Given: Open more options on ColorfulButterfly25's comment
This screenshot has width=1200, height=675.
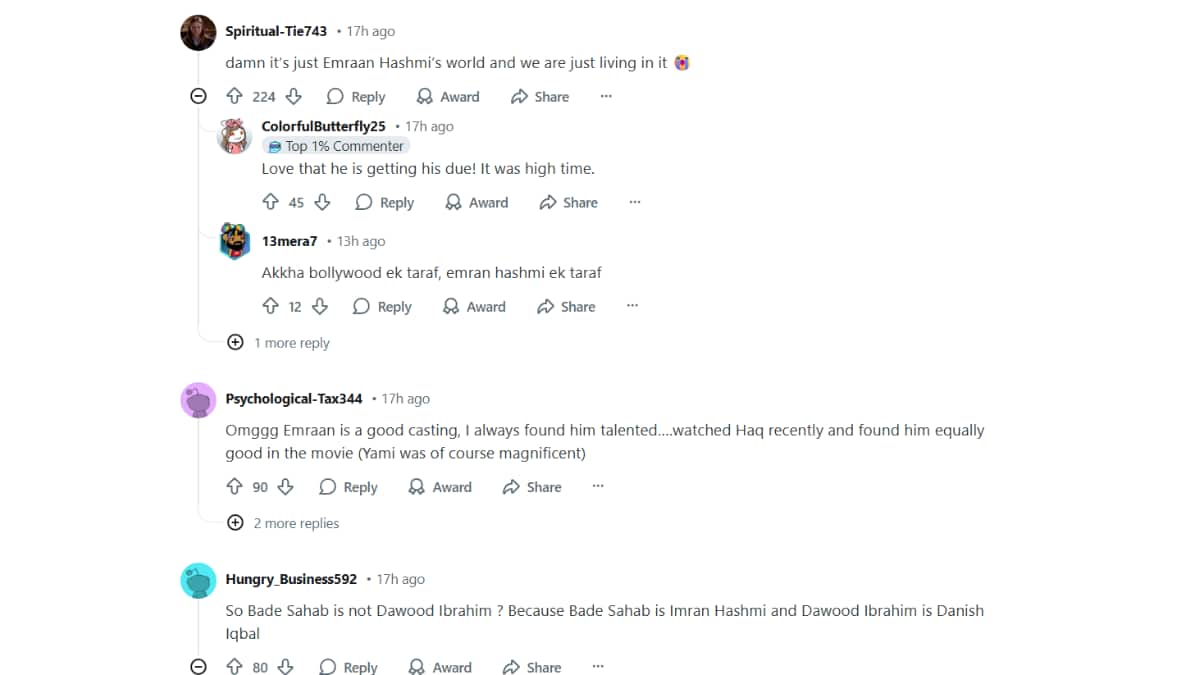Looking at the screenshot, I should (634, 202).
